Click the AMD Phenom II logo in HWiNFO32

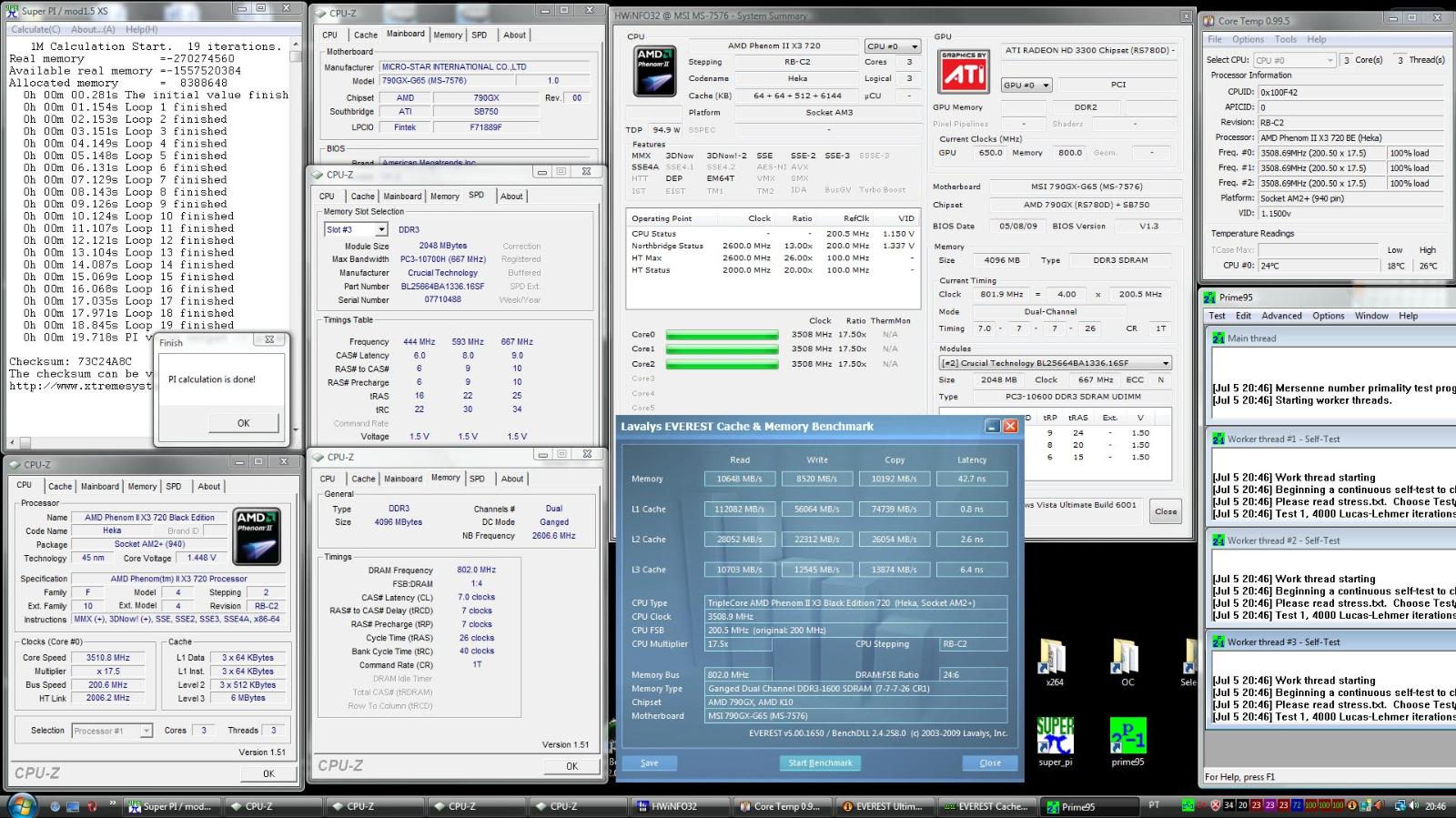click(654, 72)
